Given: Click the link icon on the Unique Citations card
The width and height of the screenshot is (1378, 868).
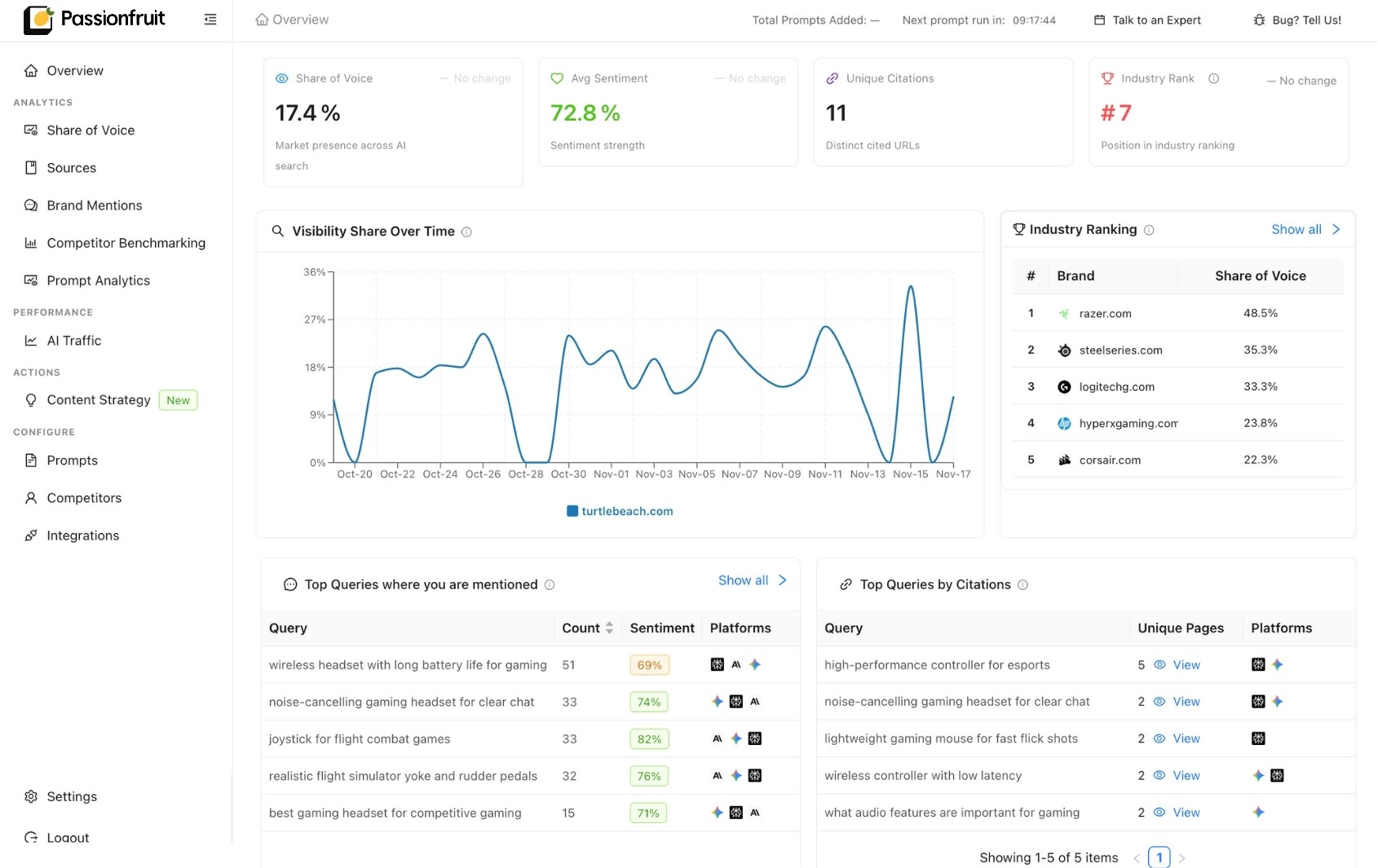Looking at the screenshot, I should point(833,78).
